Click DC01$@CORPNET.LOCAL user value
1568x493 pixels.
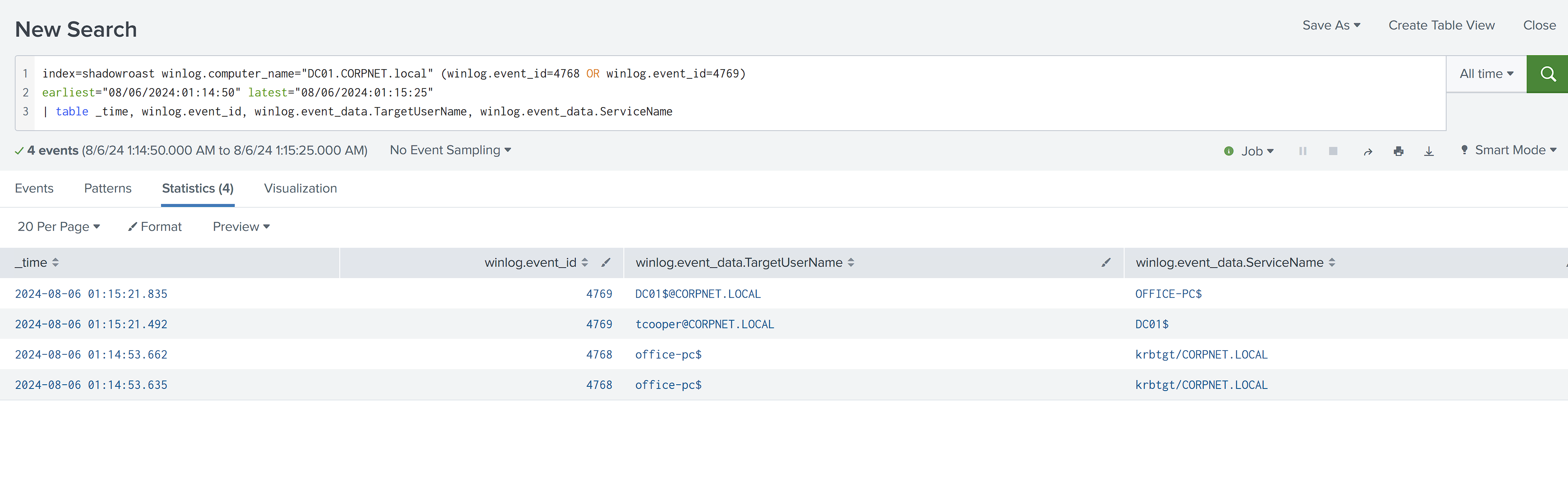tap(698, 294)
